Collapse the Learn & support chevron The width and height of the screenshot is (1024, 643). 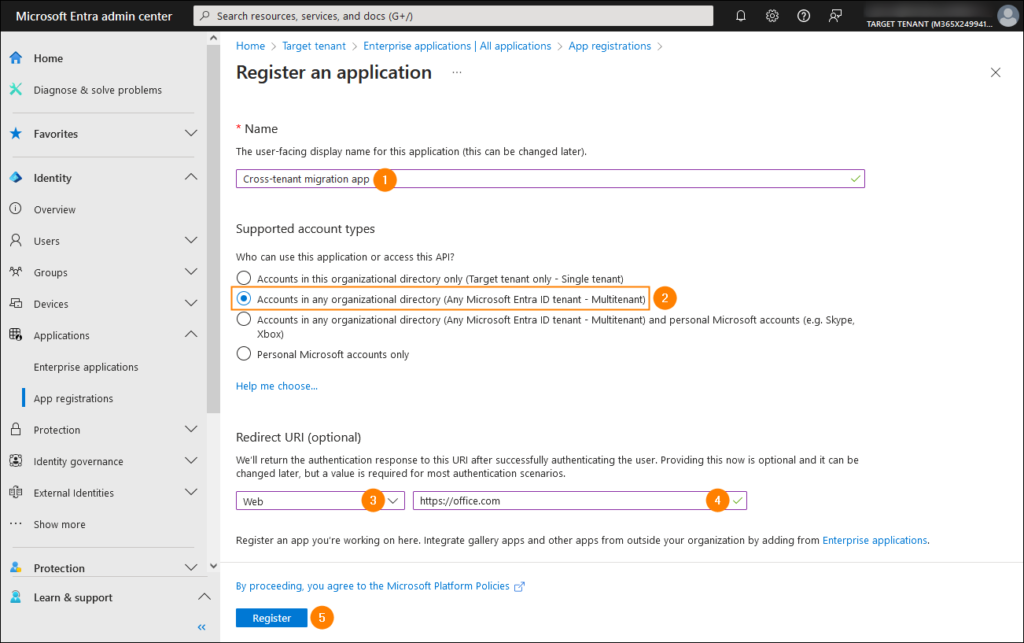point(204,597)
